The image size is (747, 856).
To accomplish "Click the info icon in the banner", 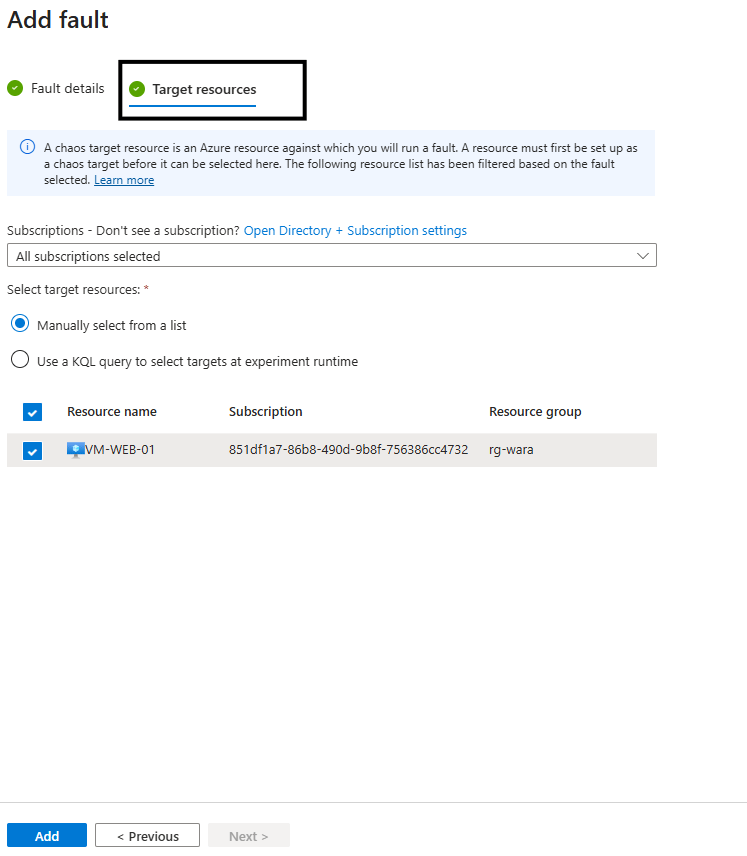I will [x=27, y=147].
